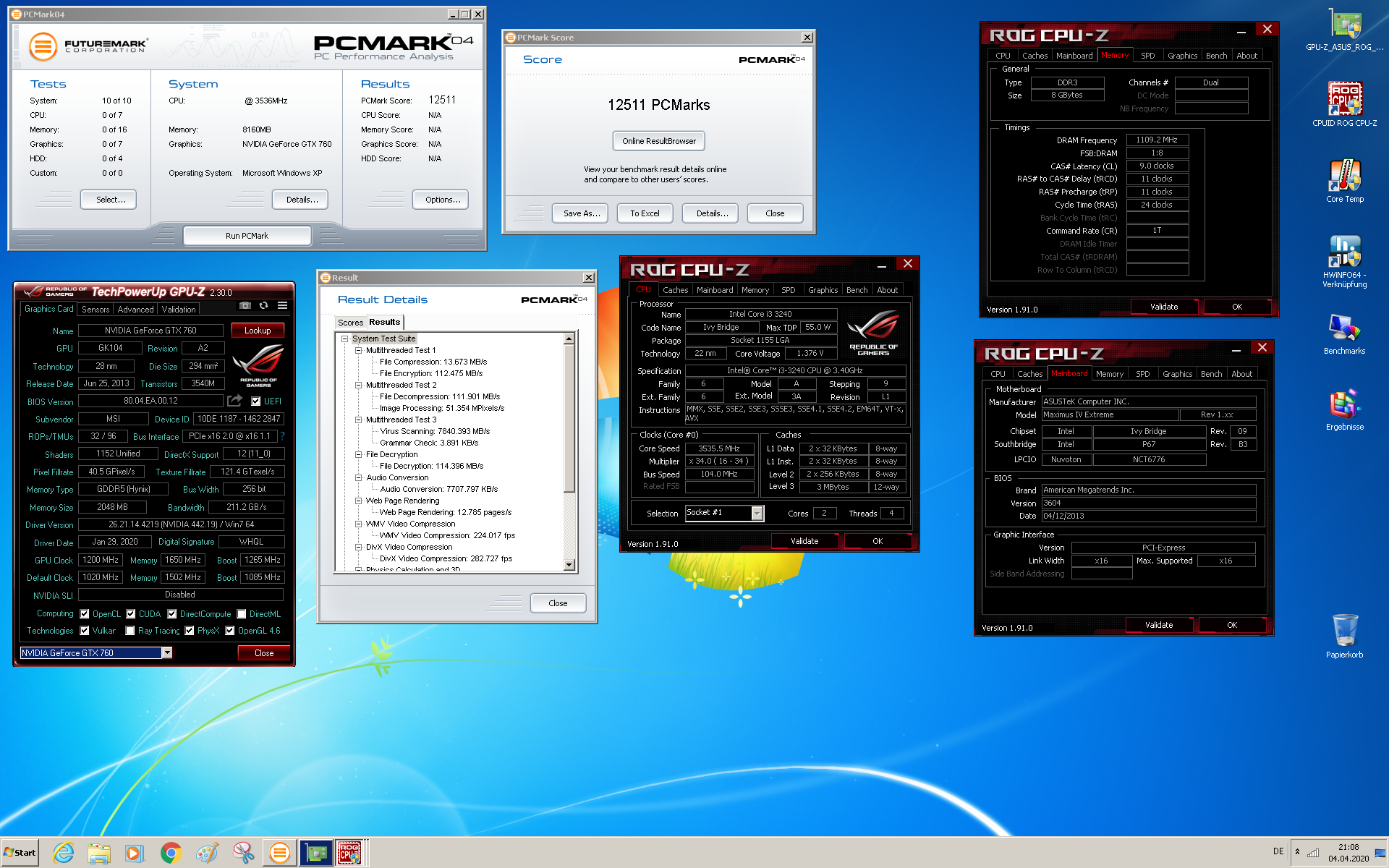
Task: Toggle the PhysX checkbox
Action: [x=190, y=631]
